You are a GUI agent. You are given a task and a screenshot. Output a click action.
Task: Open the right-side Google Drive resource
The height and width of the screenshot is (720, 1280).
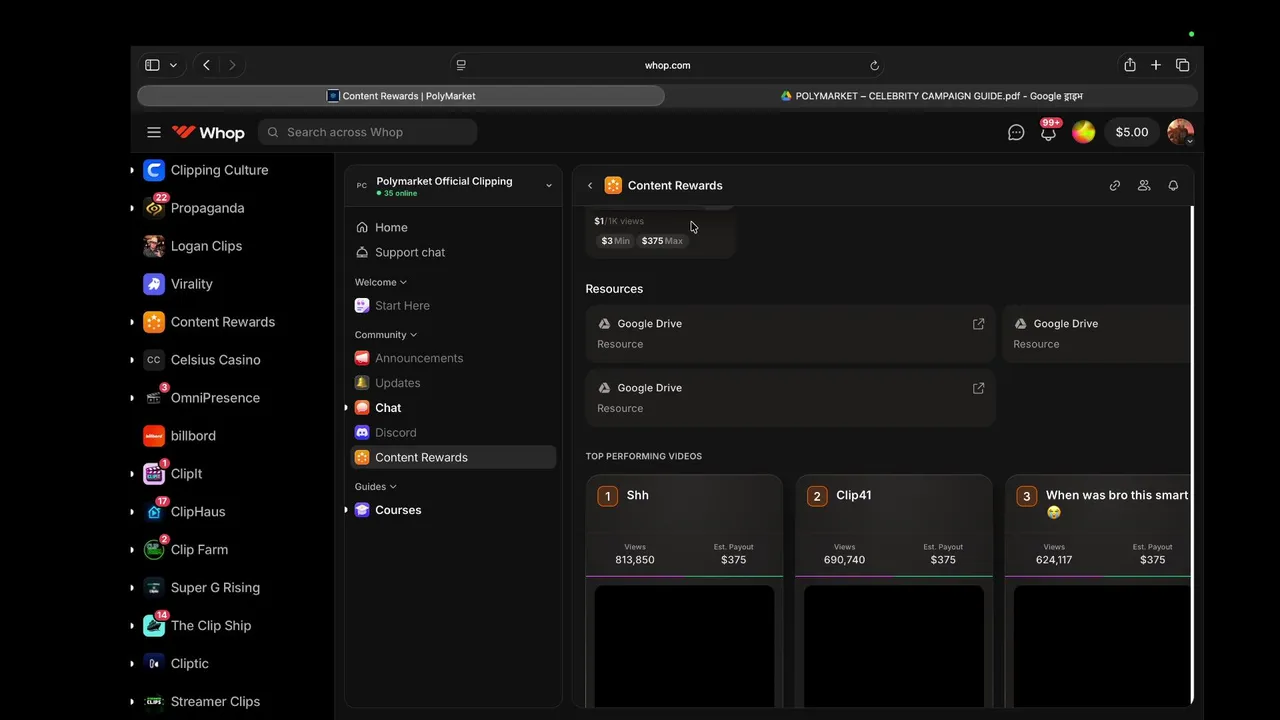(1097, 333)
